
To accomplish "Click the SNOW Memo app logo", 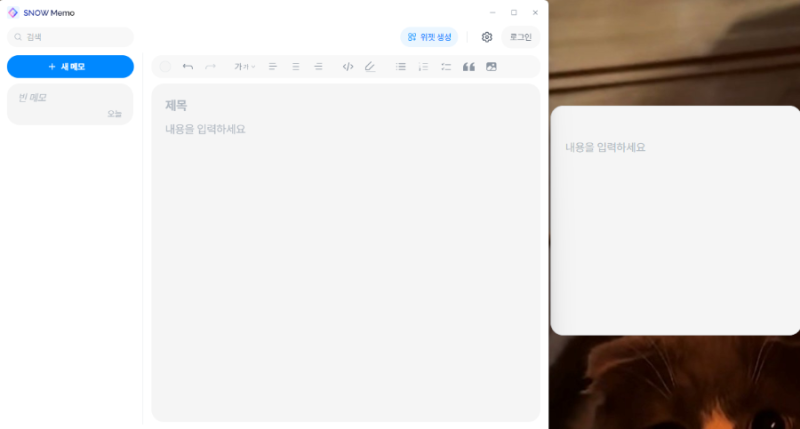I will click(x=13, y=13).
